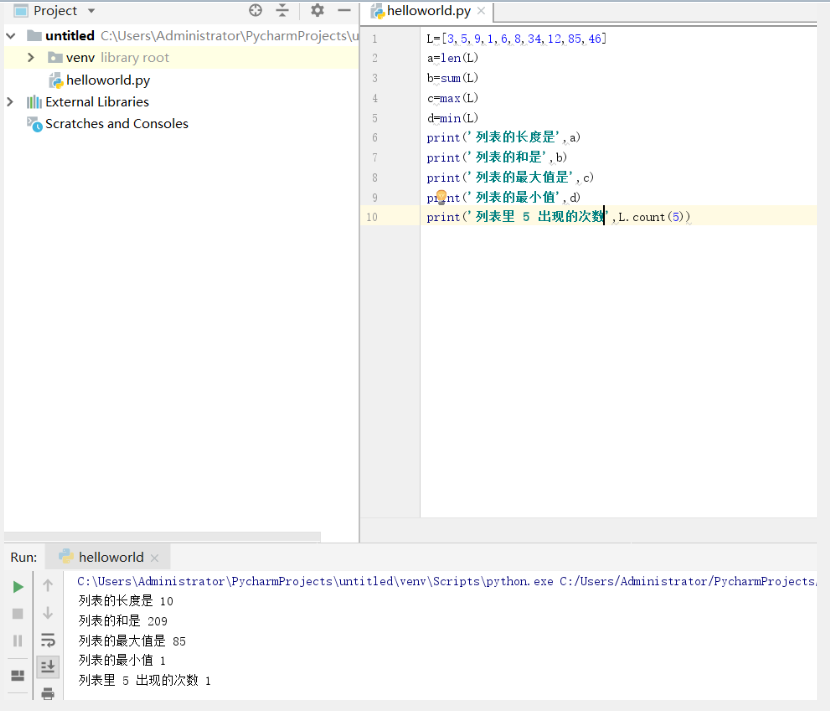
Task: Go up the stack trace arrow
Action: click(x=48, y=585)
